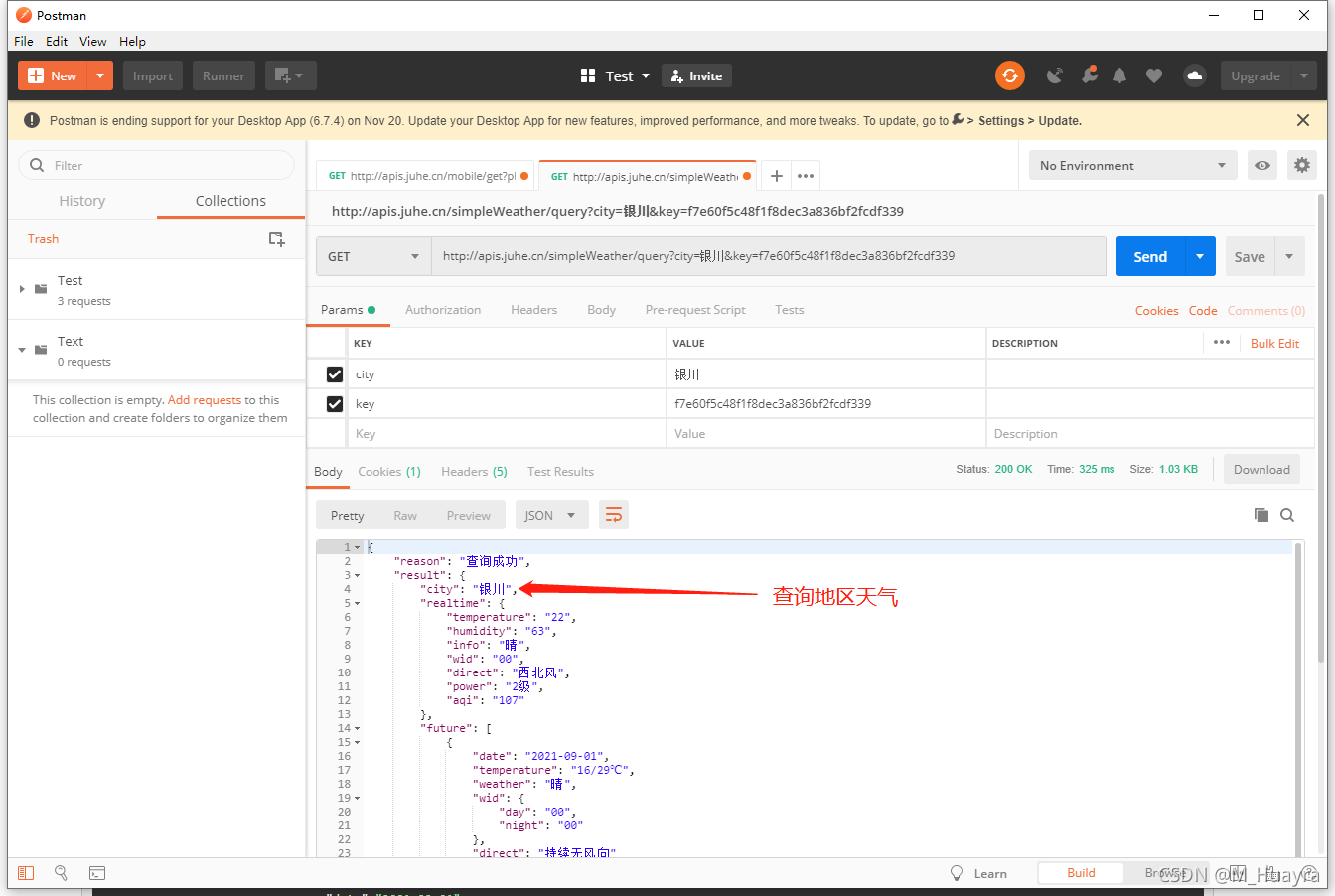Search the response body with magnifier icon
The height and width of the screenshot is (896, 1335).
tap(1287, 515)
